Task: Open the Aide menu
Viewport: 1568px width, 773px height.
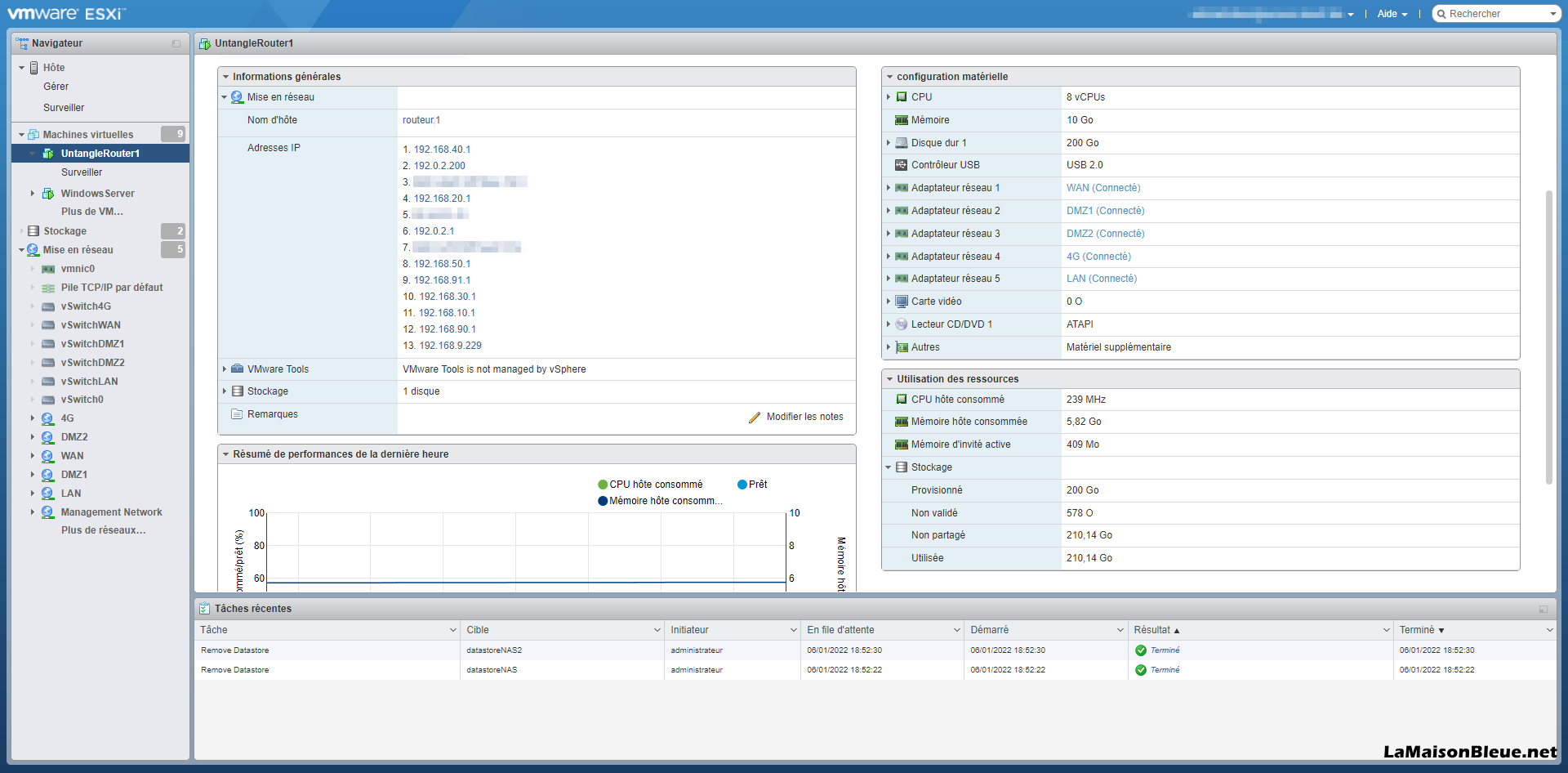Action: pyautogui.click(x=1392, y=14)
